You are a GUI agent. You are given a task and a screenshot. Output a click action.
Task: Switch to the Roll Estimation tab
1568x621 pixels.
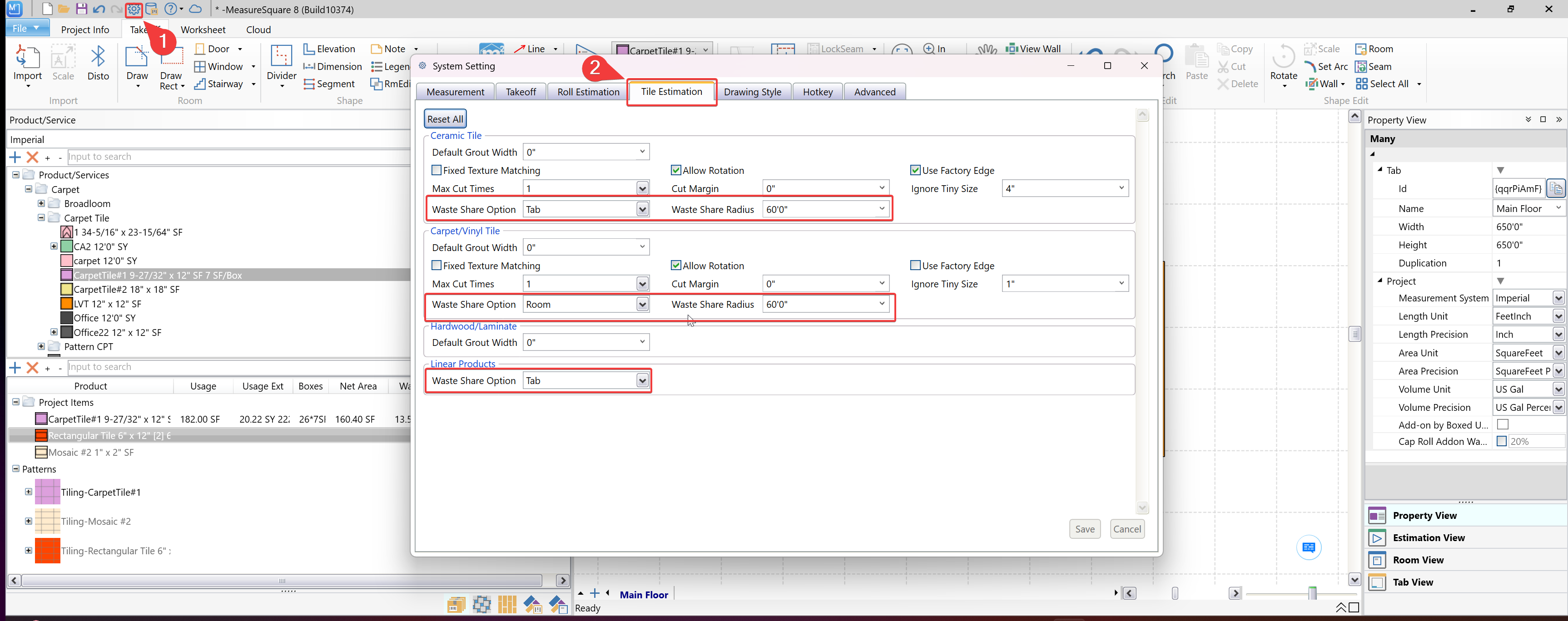[587, 92]
